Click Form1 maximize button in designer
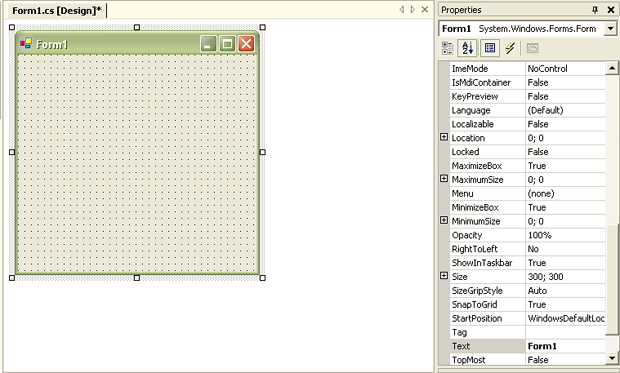Image resolution: width=620 pixels, height=373 pixels. pyautogui.click(x=227, y=44)
